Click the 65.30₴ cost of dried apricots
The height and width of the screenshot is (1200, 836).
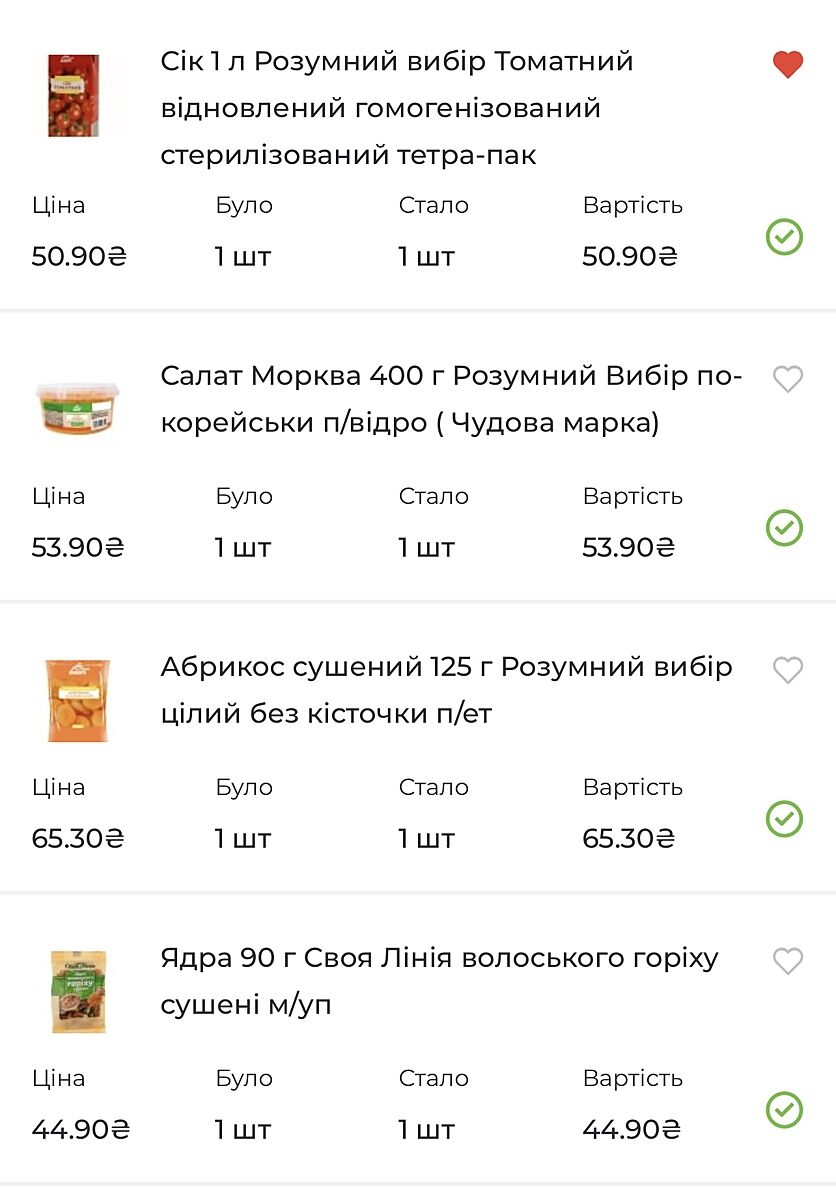coord(629,839)
